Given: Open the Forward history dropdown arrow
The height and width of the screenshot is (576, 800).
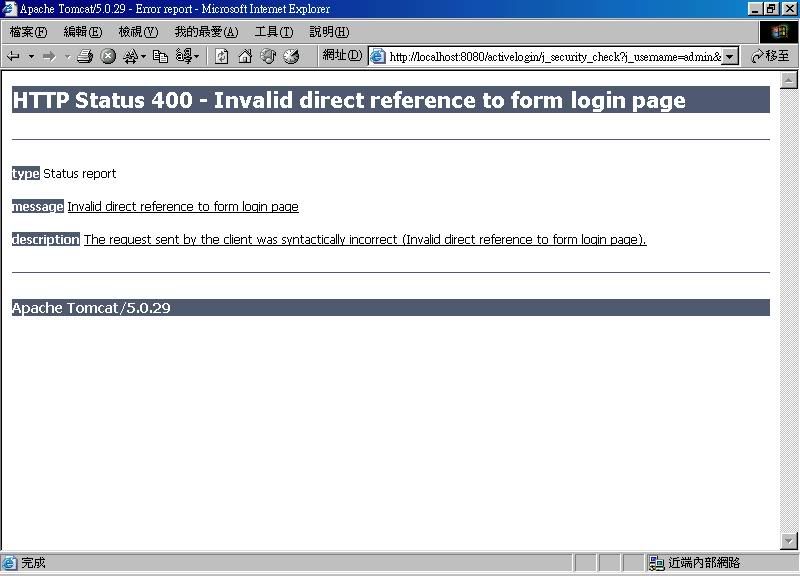Looking at the screenshot, I should pos(67,56).
